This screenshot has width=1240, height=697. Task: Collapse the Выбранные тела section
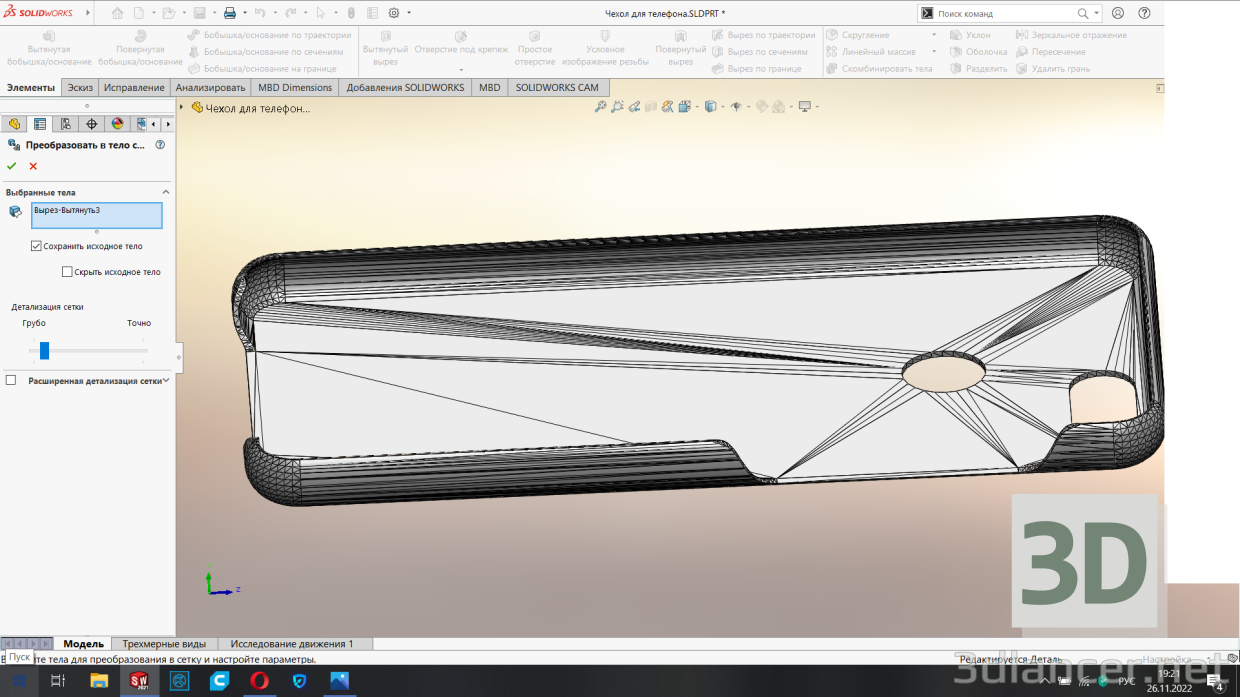164,191
